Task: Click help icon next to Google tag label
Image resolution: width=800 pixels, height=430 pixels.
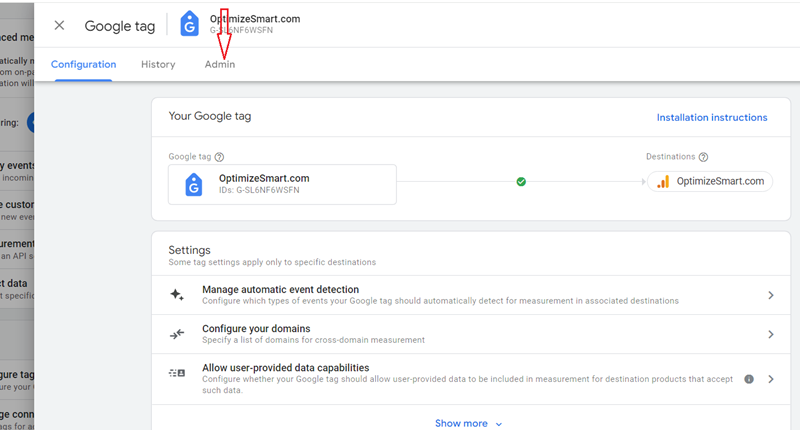Action: point(219,157)
